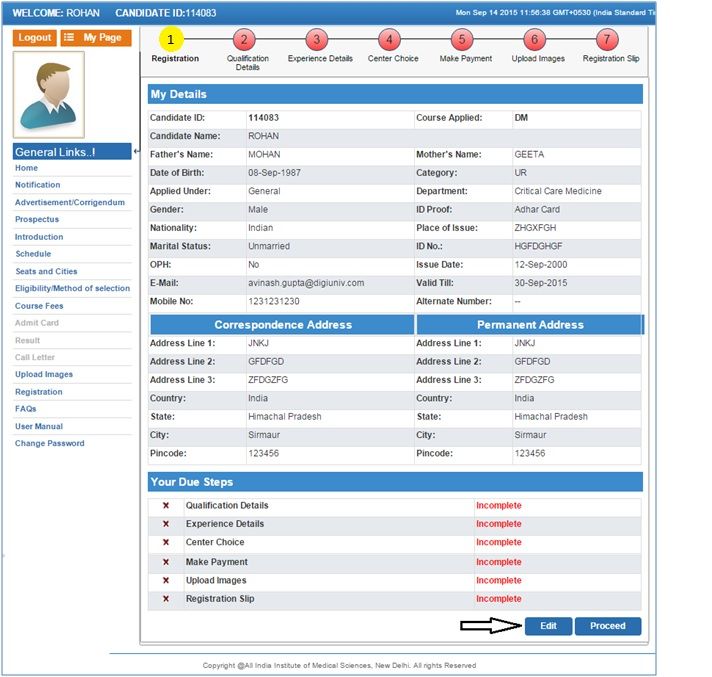Viewport: 712px width, 677px height.
Task: Click Issue Date value 12-Sep-2000
Action: point(540,265)
